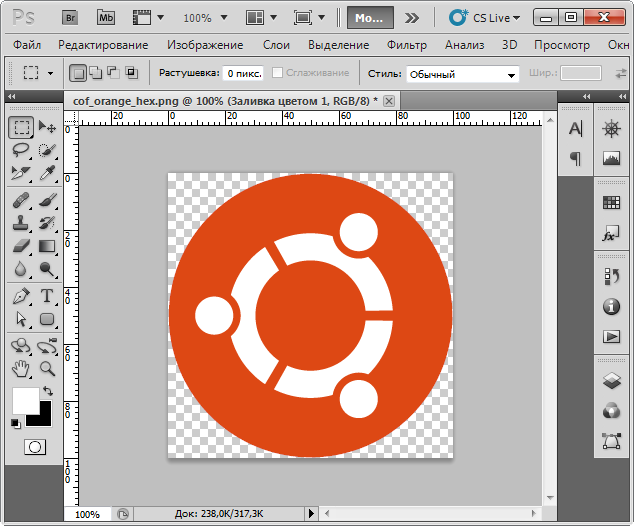
Task: Select the Eyedropper tool
Action: tap(47, 173)
